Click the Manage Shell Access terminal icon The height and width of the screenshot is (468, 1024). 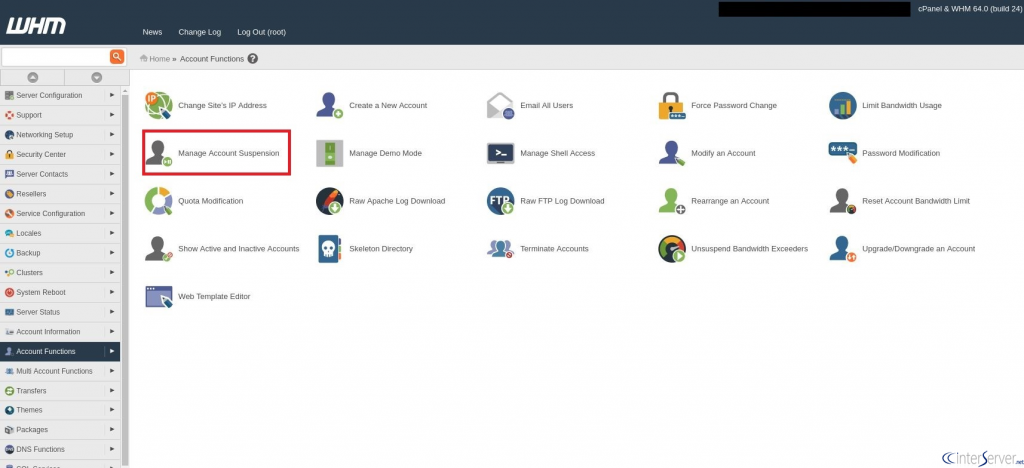500,153
